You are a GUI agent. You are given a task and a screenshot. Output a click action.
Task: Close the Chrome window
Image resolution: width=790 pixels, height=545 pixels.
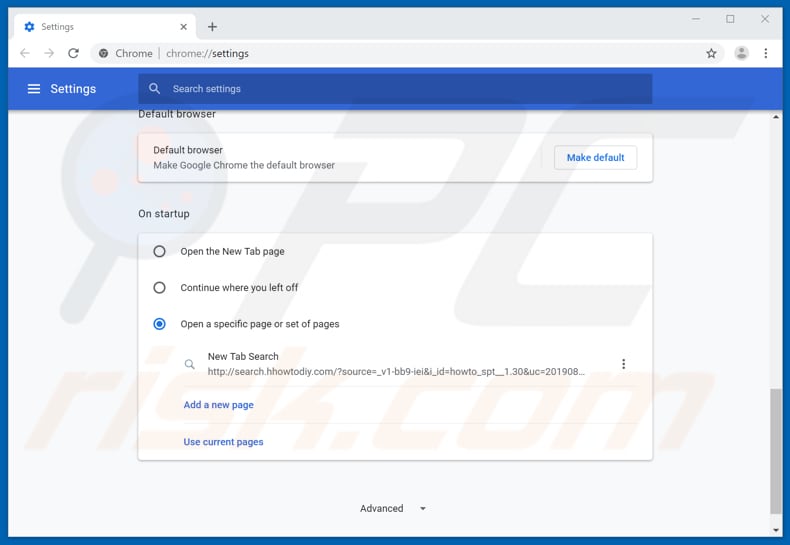click(x=765, y=19)
